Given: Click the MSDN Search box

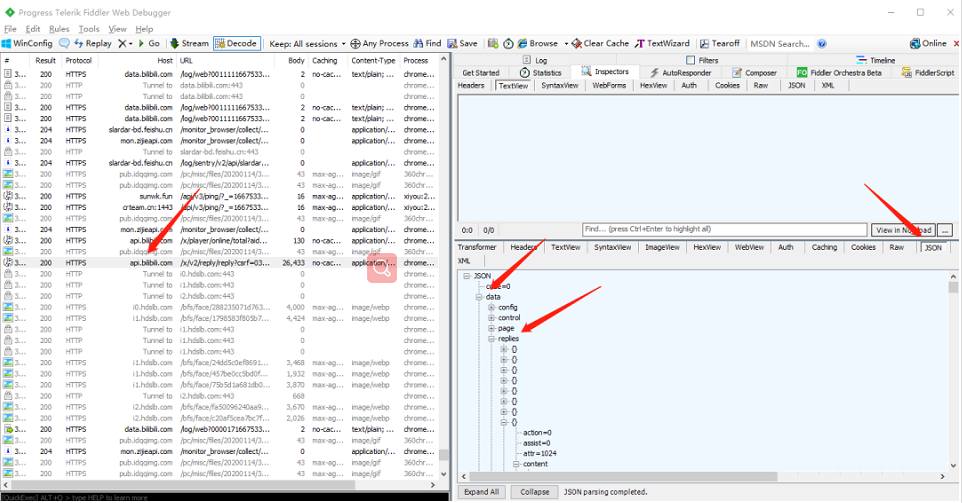Looking at the screenshot, I should tap(780, 44).
